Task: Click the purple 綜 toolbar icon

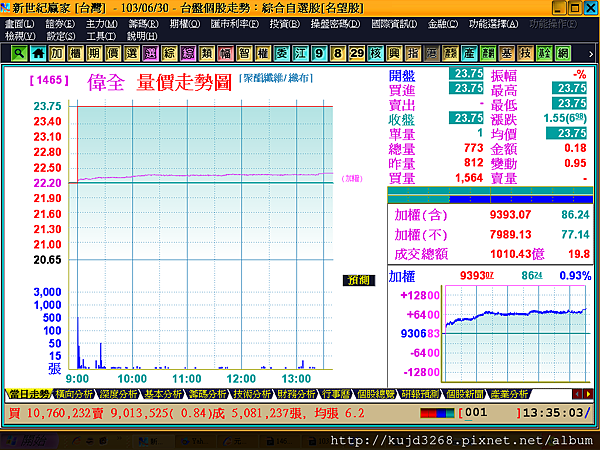Action: pyautogui.click(x=188, y=53)
